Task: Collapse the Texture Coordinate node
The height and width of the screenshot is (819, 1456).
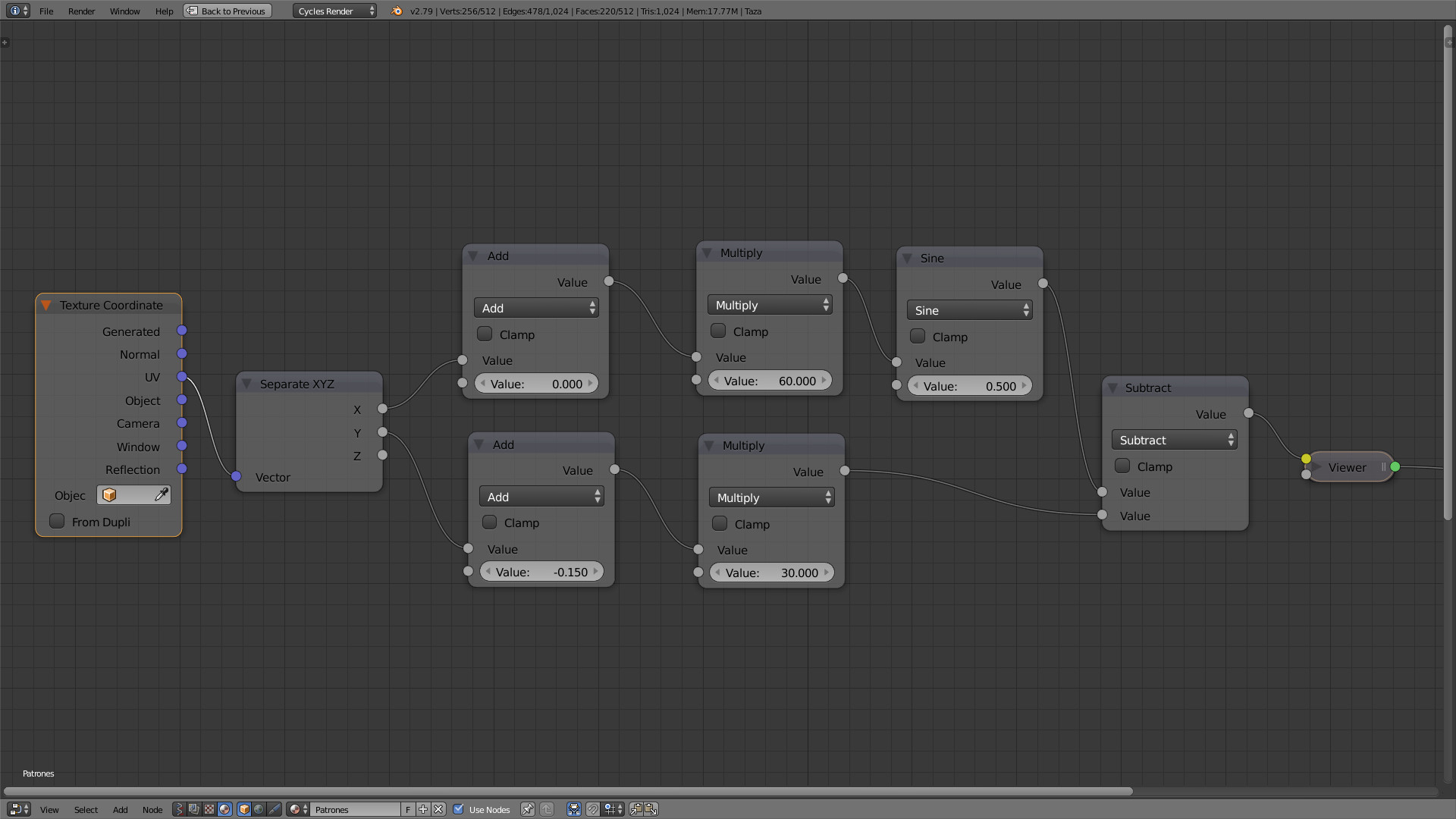Action: point(46,305)
